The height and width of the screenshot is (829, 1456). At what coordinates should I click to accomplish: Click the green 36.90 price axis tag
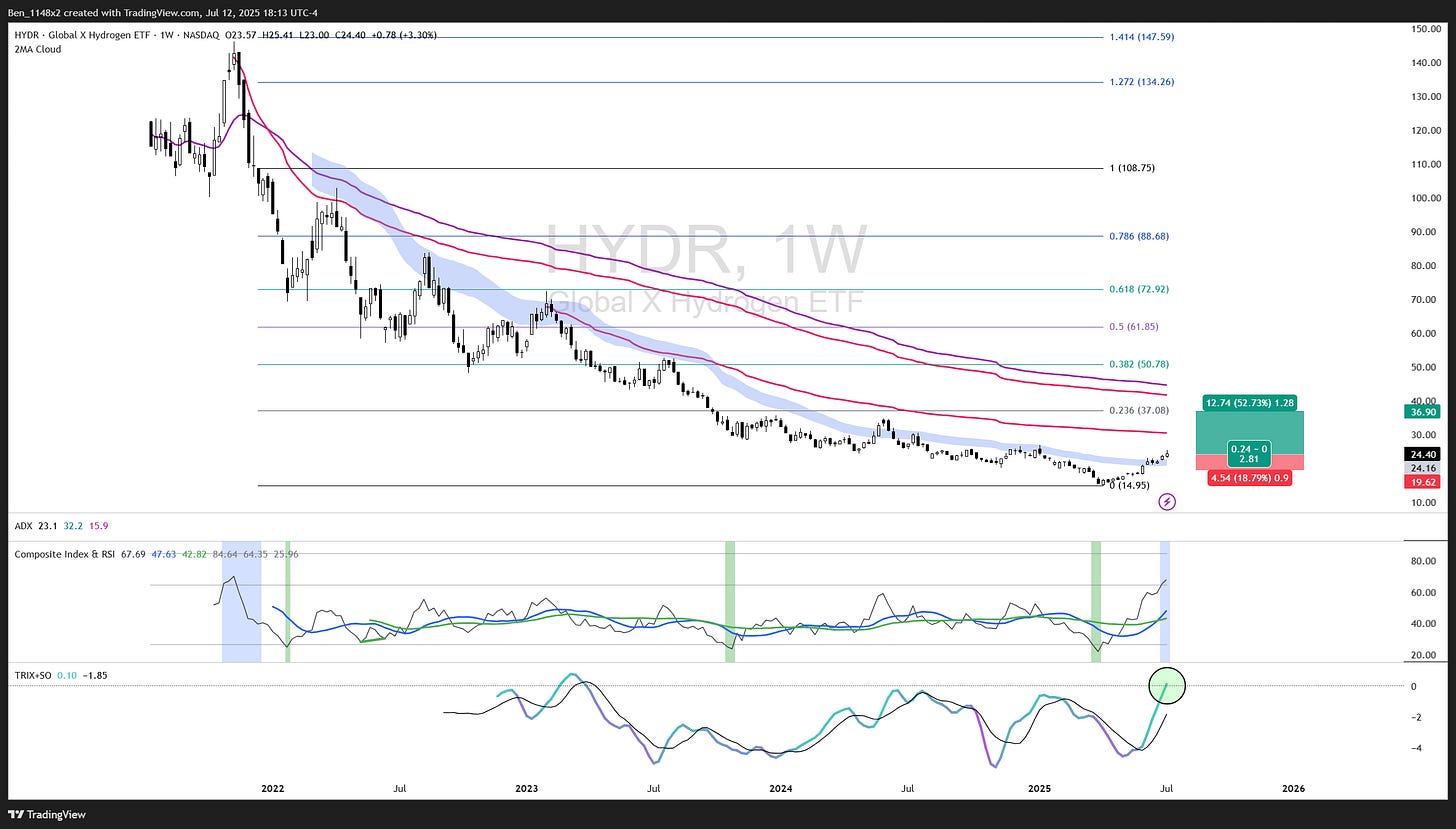point(1423,411)
